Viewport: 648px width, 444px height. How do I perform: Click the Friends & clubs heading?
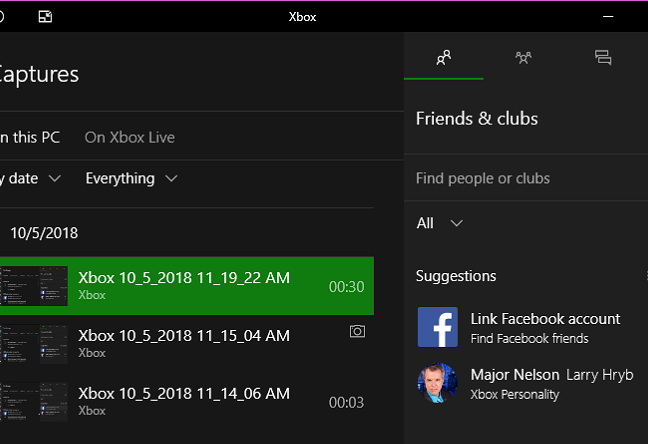point(477,119)
